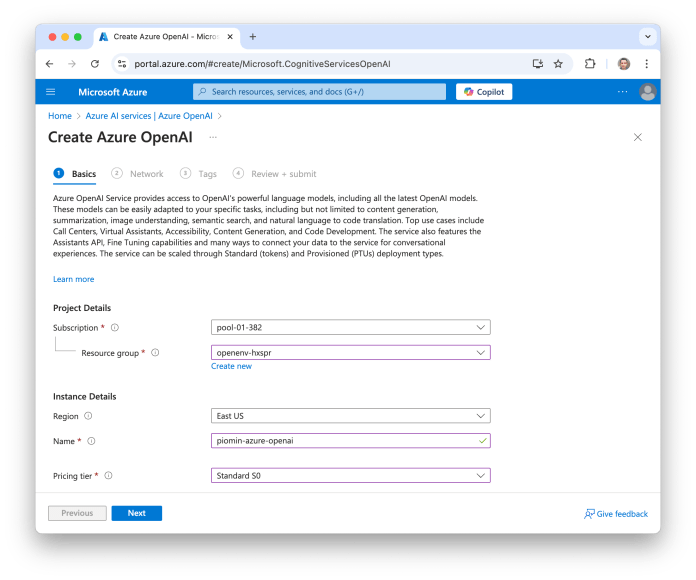Open Copilot in the Azure header
Viewport: 696px width, 580px height.
pos(484,92)
